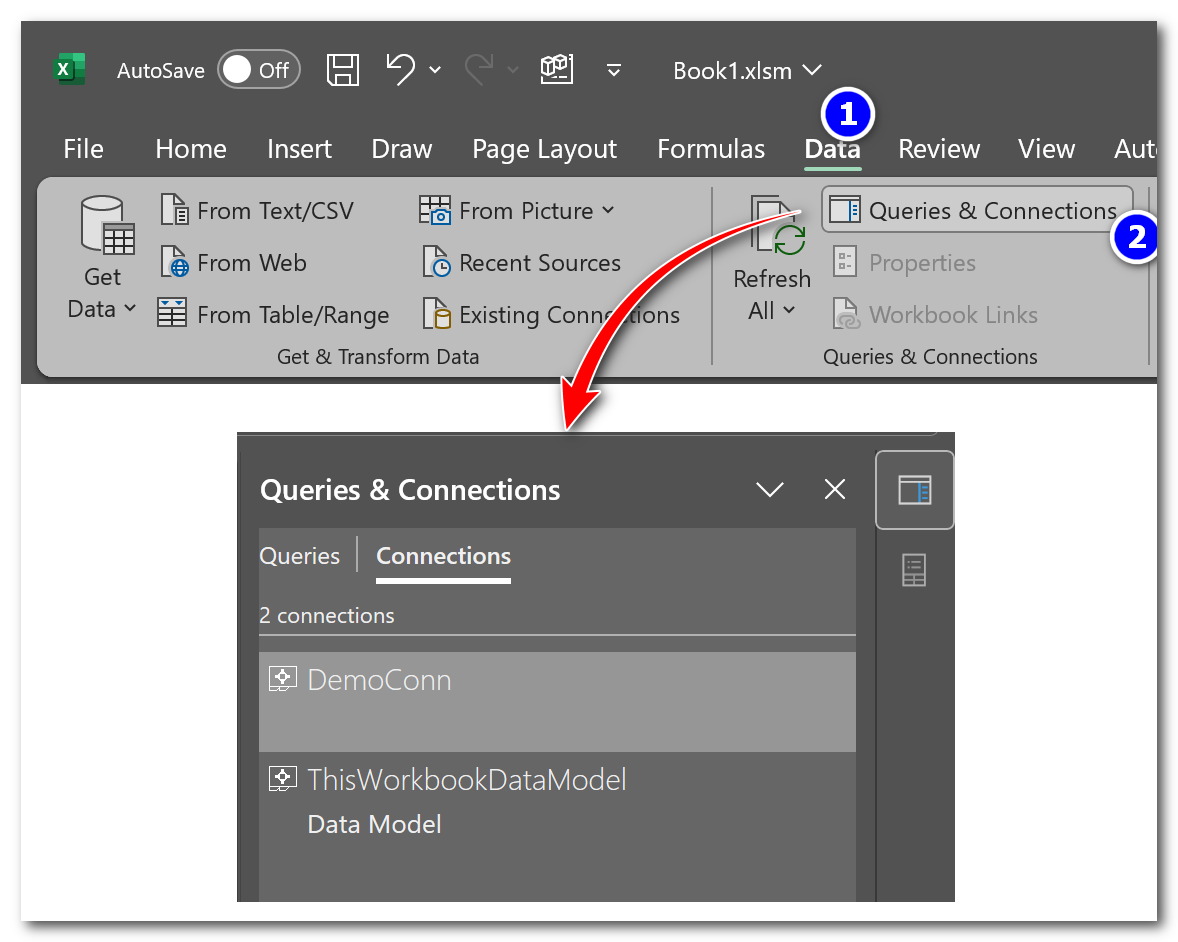Open the Recent Sources command
Viewport: 1178px width, 942px height.
(x=521, y=263)
